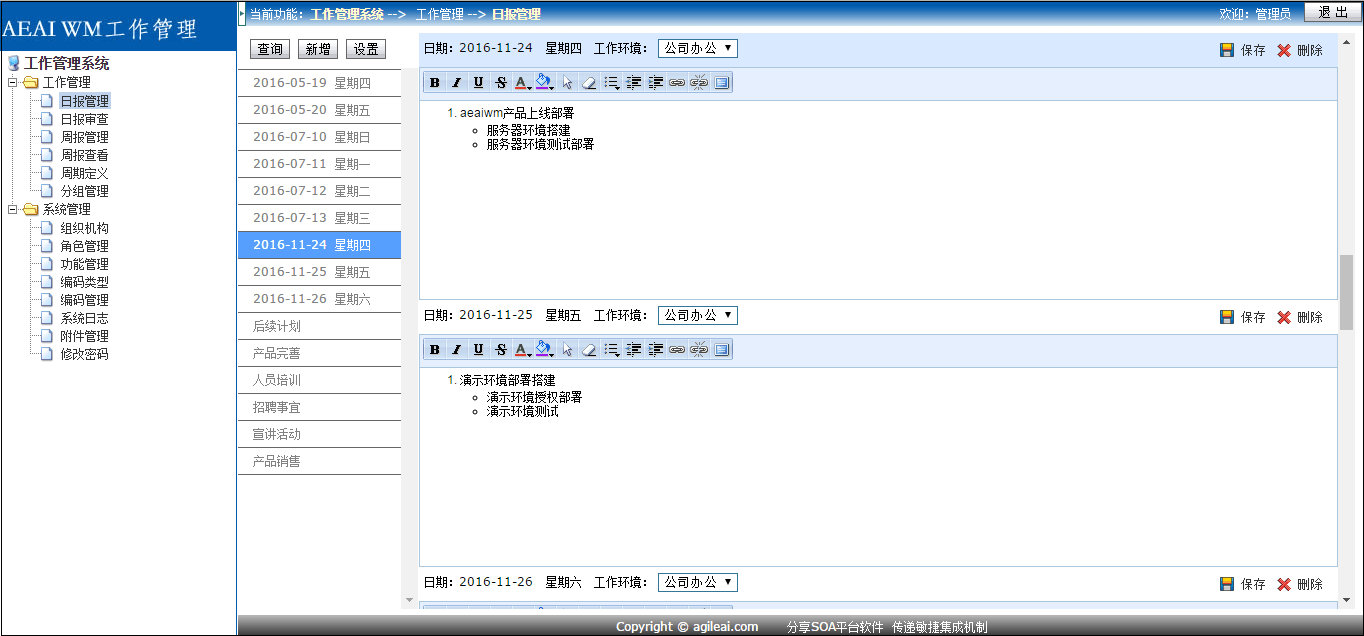
Task: Click select-all cursor icon in 2016-11-24 editor
Action: [567, 83]
